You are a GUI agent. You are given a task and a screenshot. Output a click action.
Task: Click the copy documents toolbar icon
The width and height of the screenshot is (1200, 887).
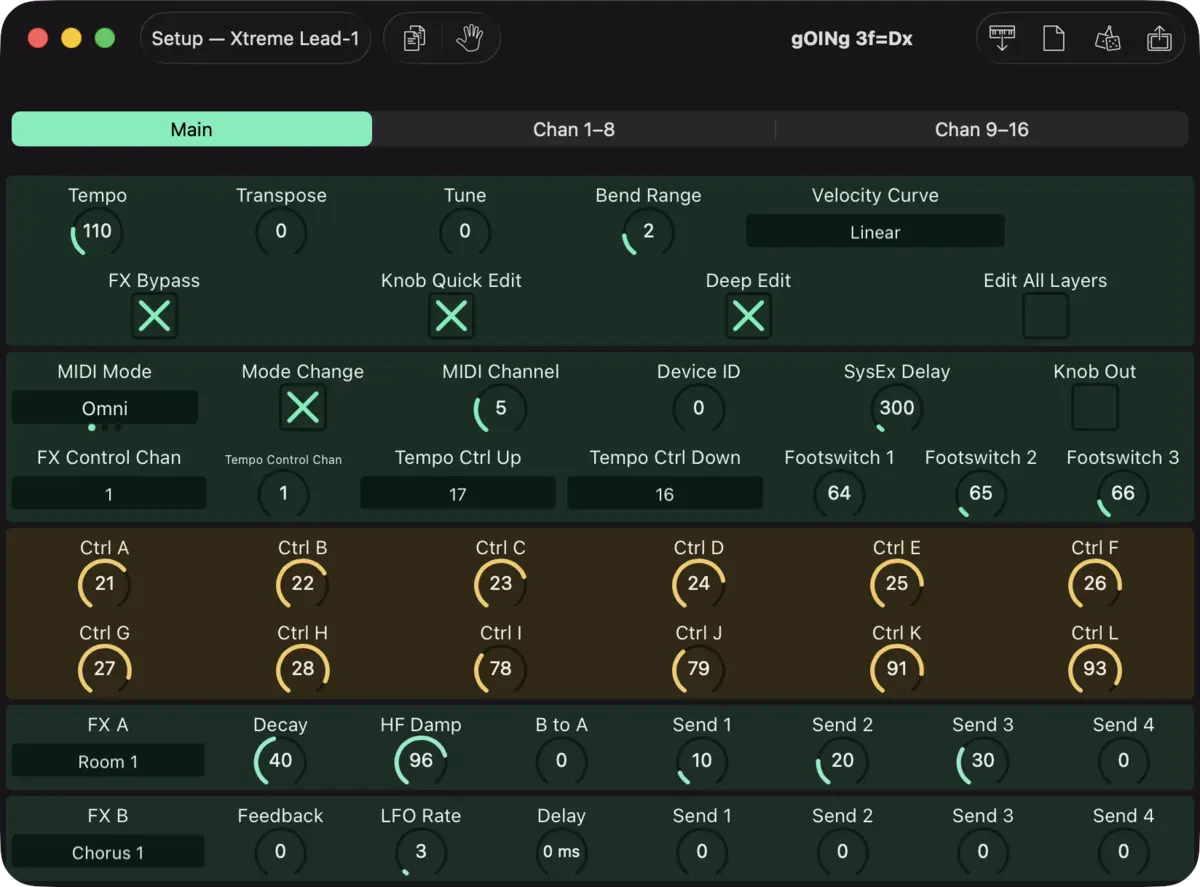click(x=414, y=39)
